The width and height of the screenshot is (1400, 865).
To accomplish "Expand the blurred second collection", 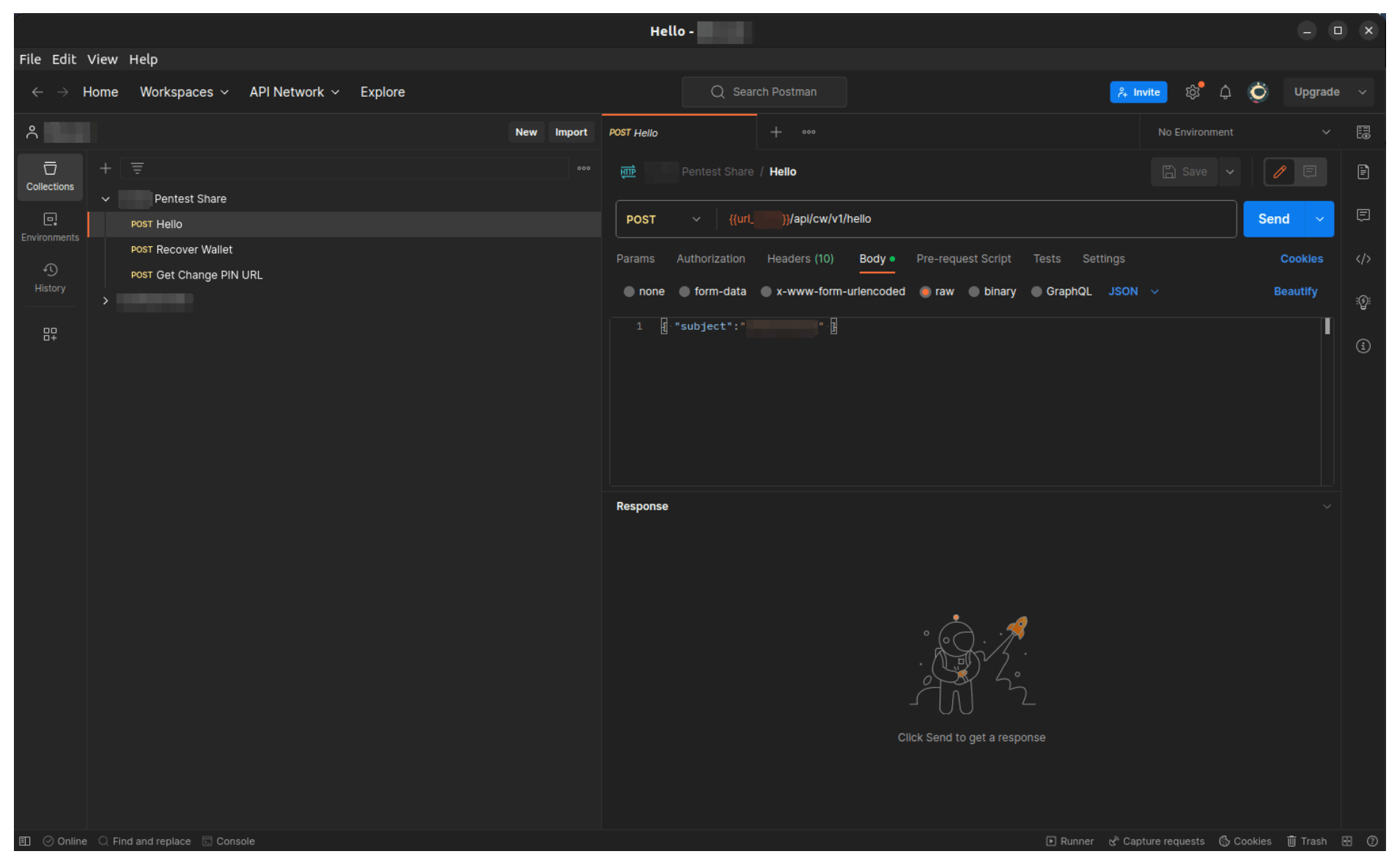I will pyautogui.click(x=106, y=301).
